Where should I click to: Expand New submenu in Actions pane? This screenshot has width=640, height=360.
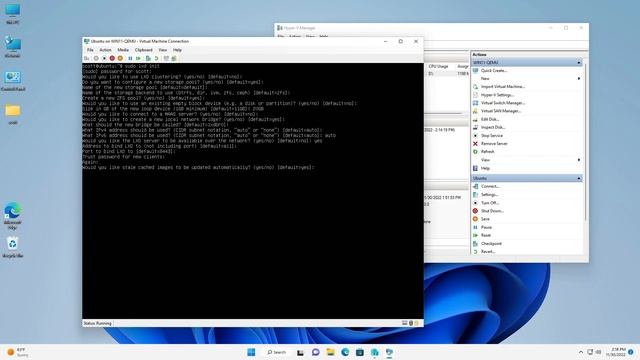pos(578,78)
